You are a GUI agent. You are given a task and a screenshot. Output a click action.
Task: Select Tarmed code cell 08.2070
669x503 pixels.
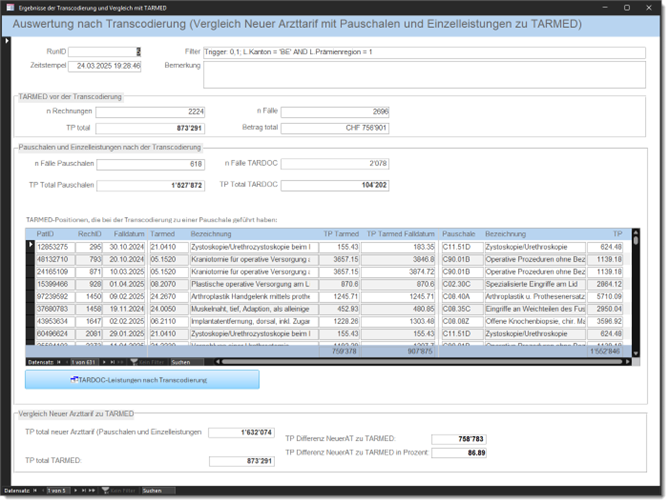tap(169, 284)
